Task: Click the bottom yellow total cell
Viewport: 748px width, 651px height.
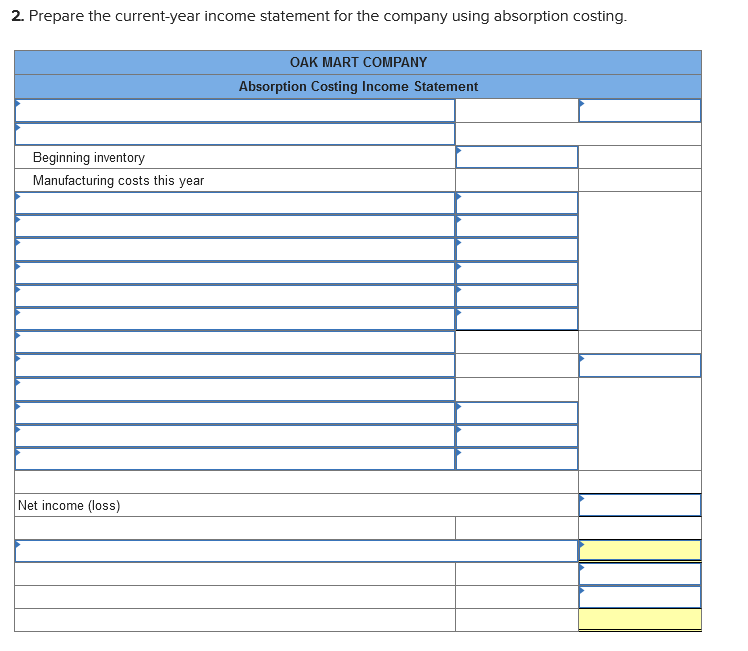Action: click(640, 620)
